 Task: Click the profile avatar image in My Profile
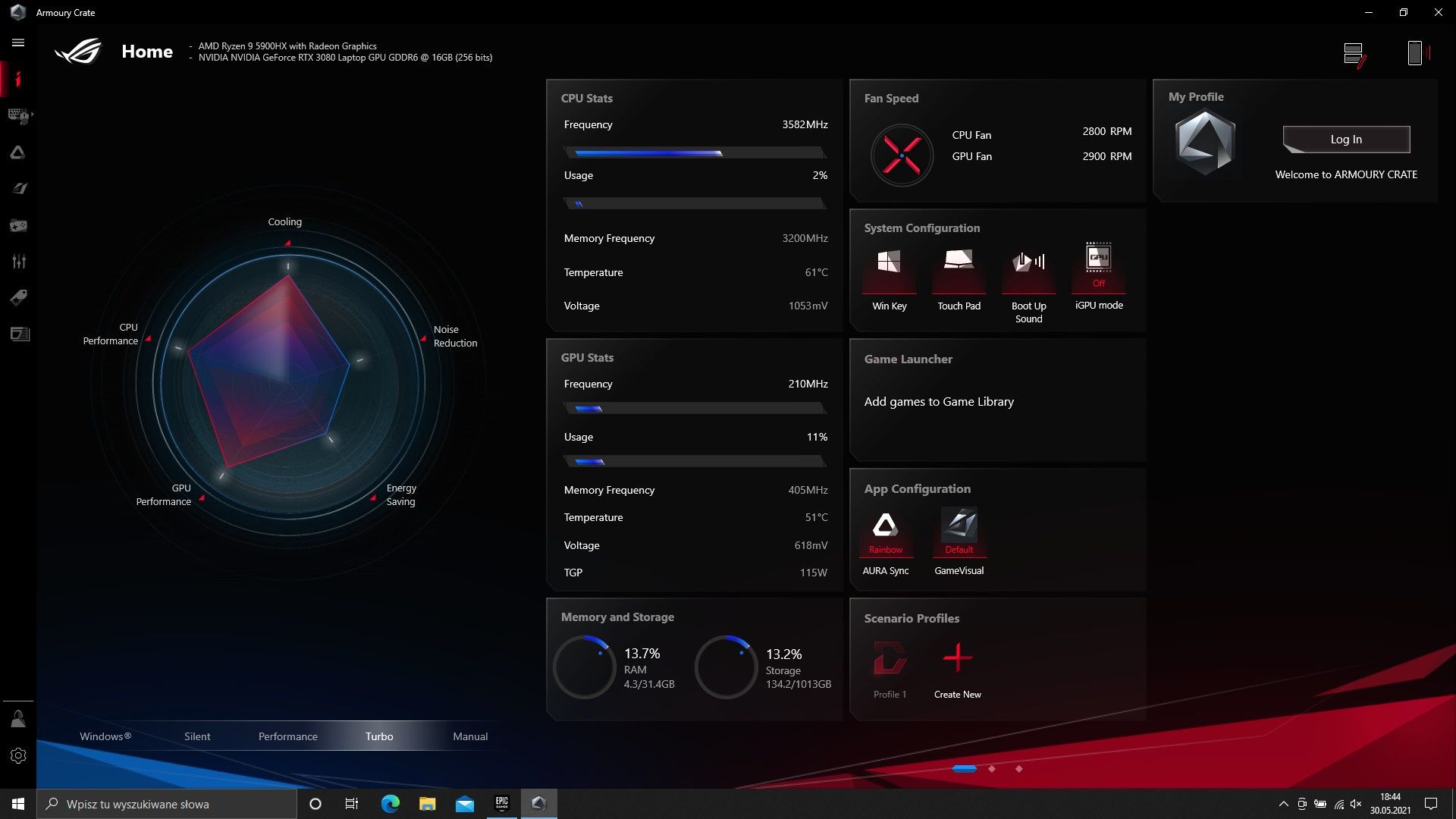(1204, 143)
